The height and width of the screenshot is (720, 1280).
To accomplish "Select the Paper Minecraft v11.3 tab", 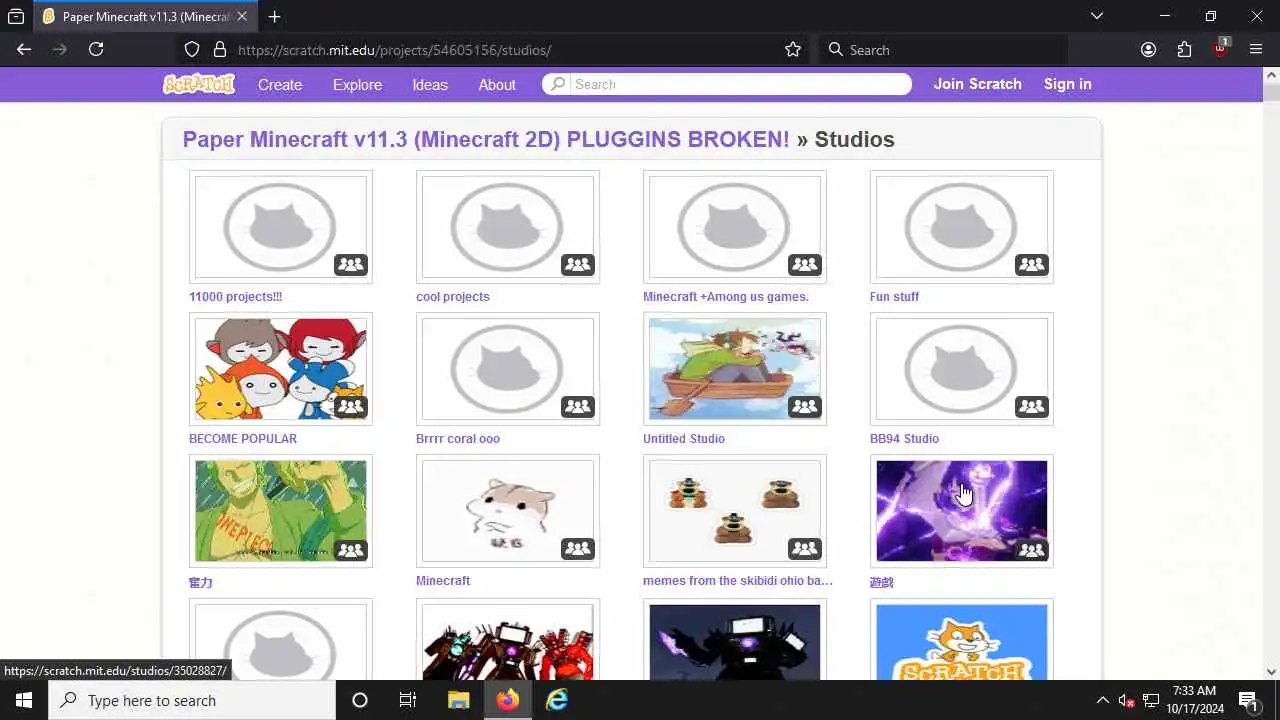I will coord(144,16).
